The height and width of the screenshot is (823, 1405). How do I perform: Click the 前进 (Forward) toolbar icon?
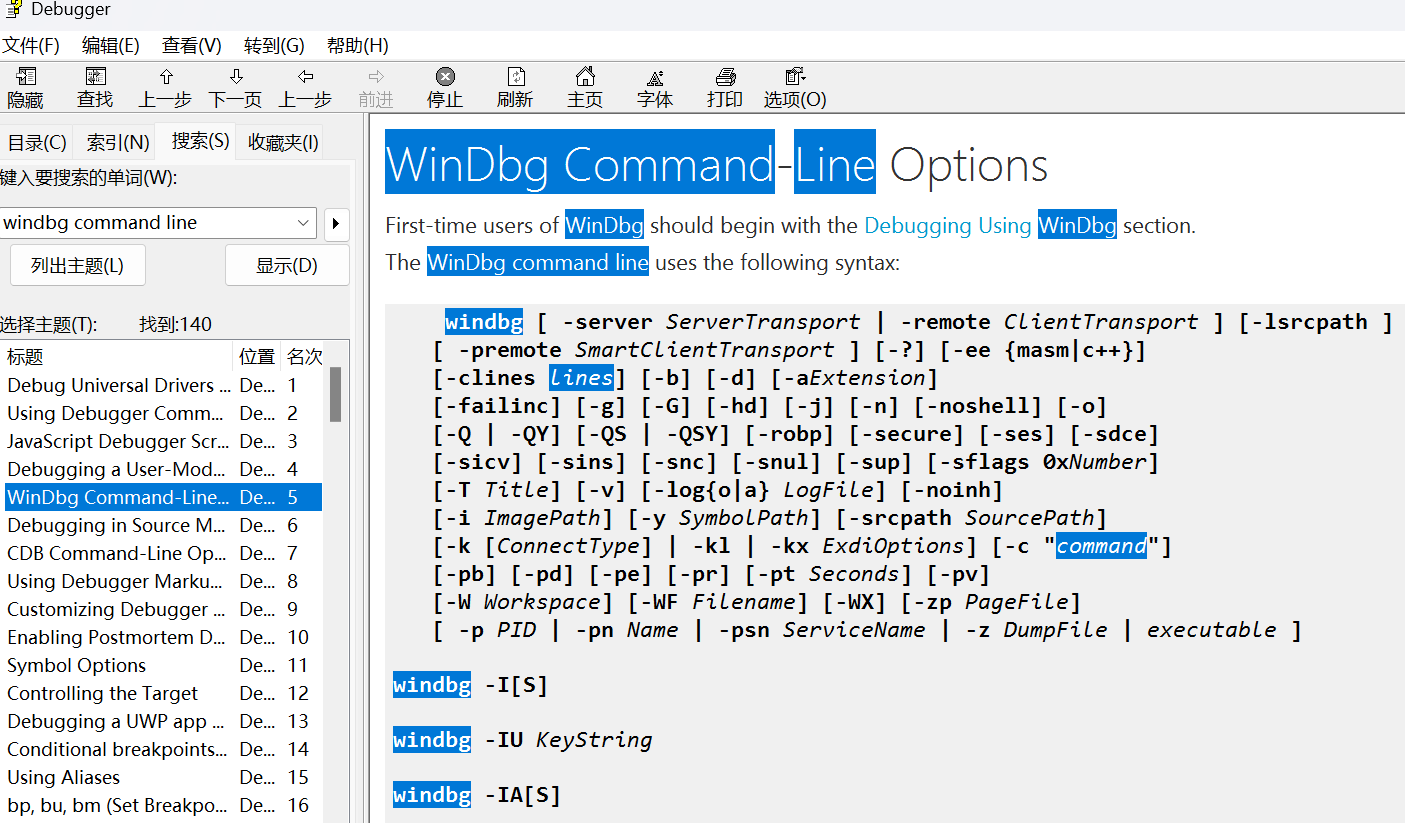376,88
